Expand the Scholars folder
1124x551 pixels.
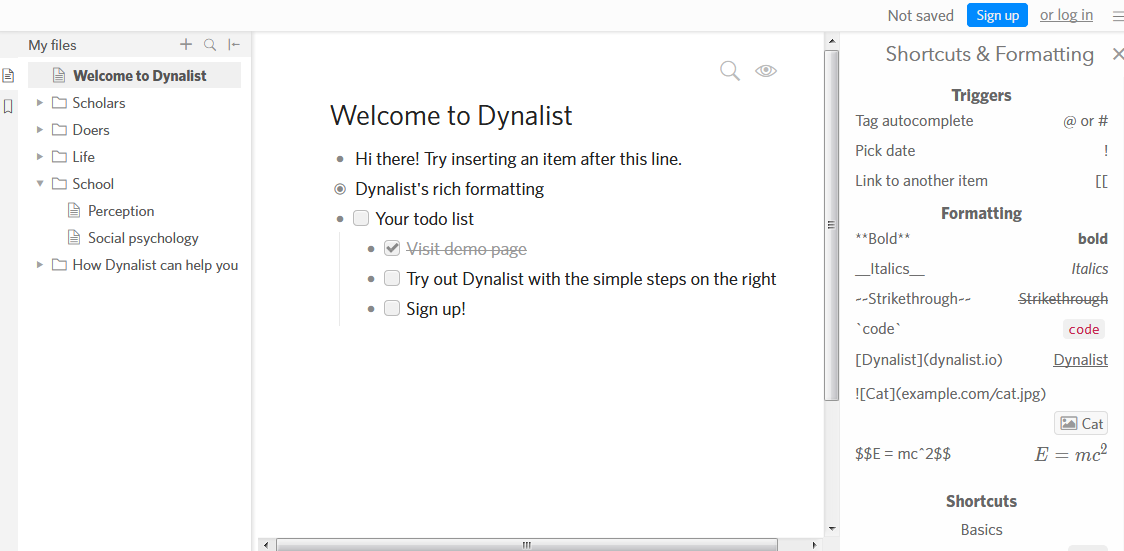(40, 102)
